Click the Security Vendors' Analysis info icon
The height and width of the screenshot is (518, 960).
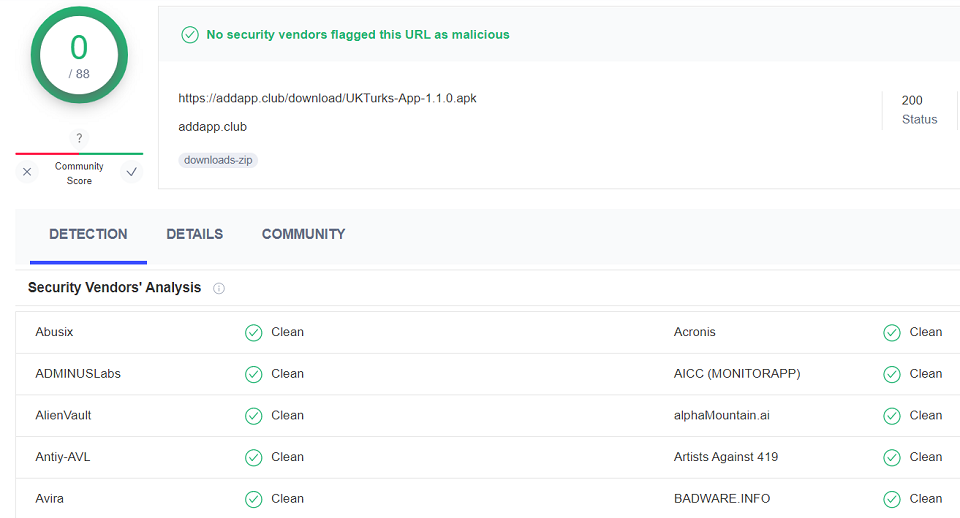click(x=219, y=288)
